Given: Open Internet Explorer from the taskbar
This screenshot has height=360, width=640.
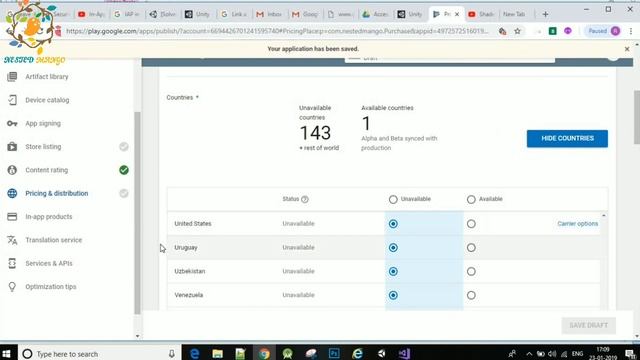Looking at the screenshot, I should [358, 353].
